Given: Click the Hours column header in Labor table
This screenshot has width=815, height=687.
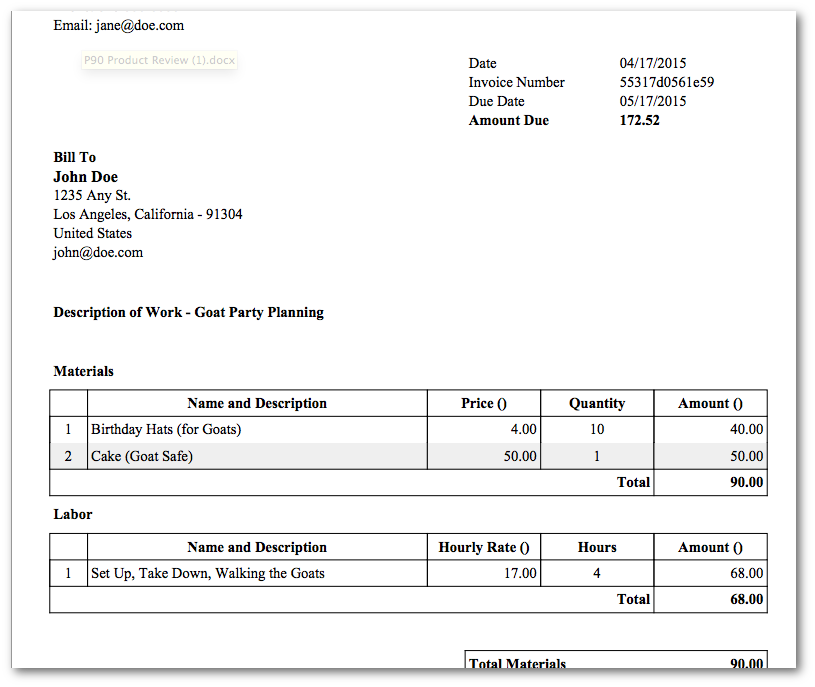Looking at the screenshot, I should click(x=596, y=547).
